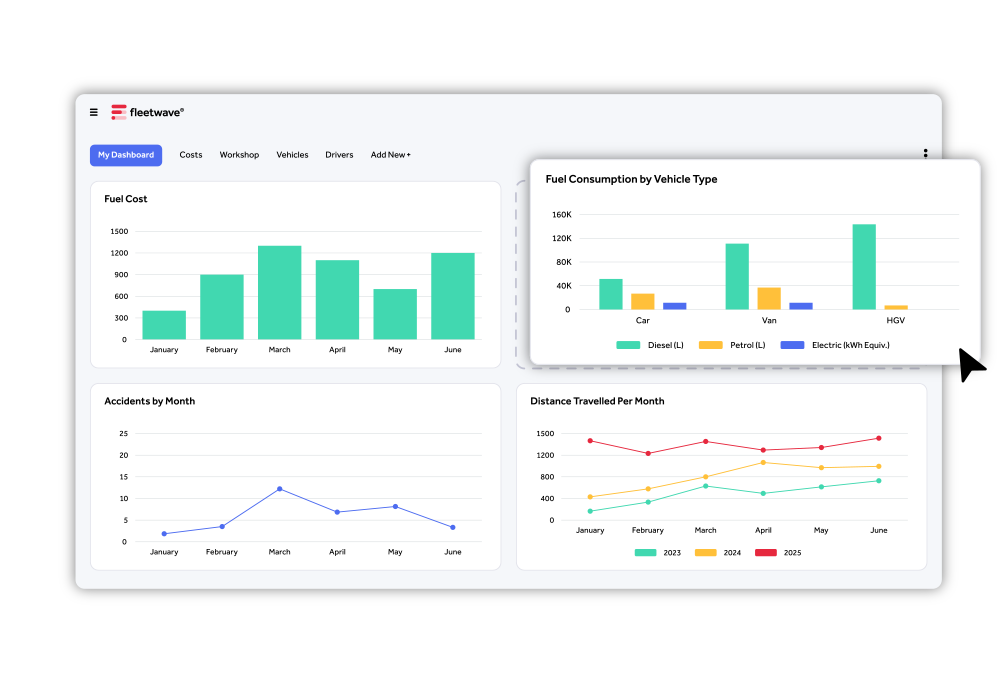Click the fleetwave logo
Screen dimensions: 1000x685
coord(147,113)
